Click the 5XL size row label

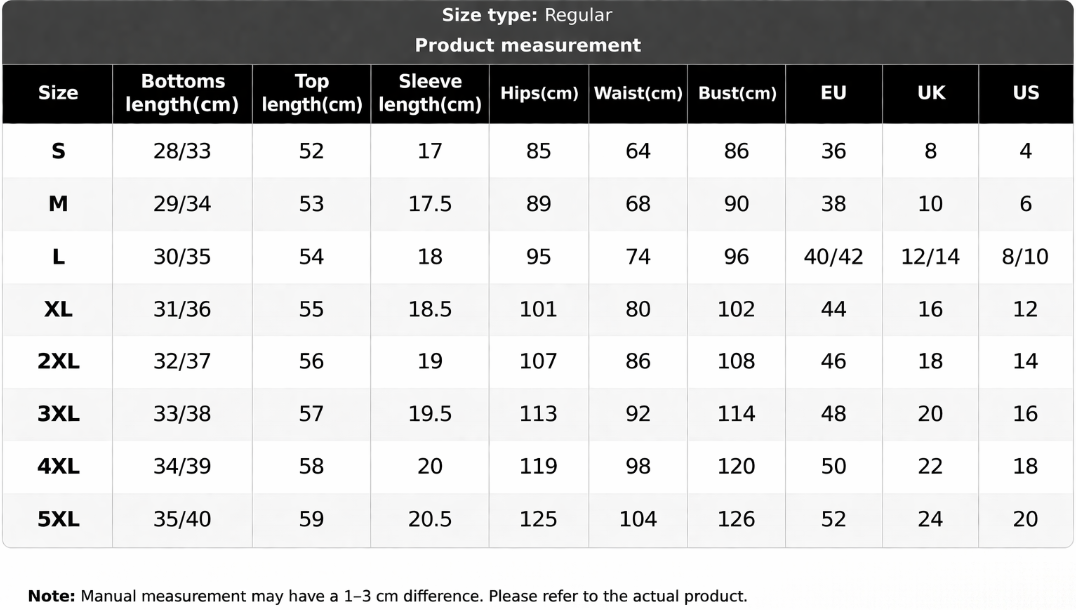[58, 519]
